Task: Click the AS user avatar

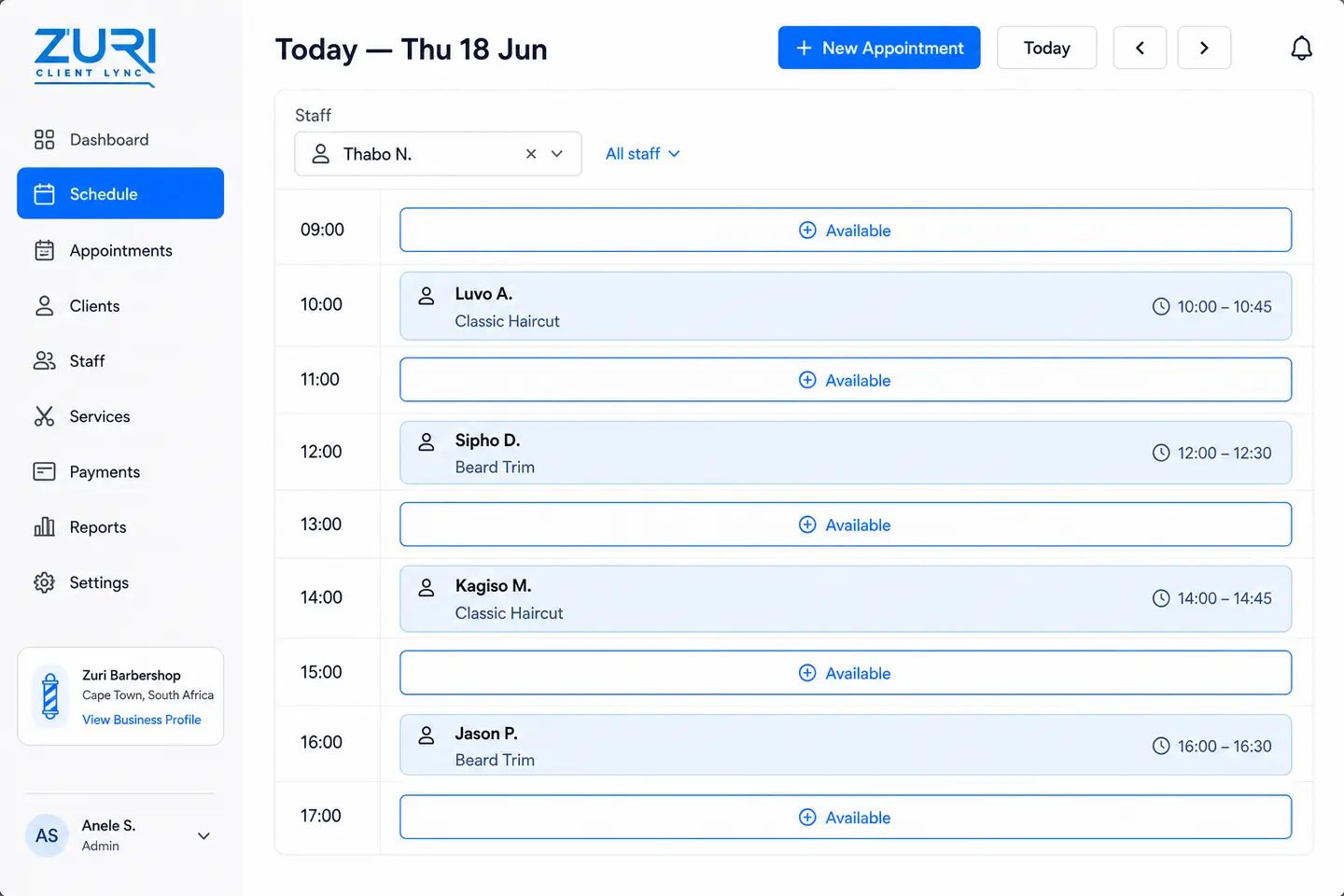Action: (47, 835)
